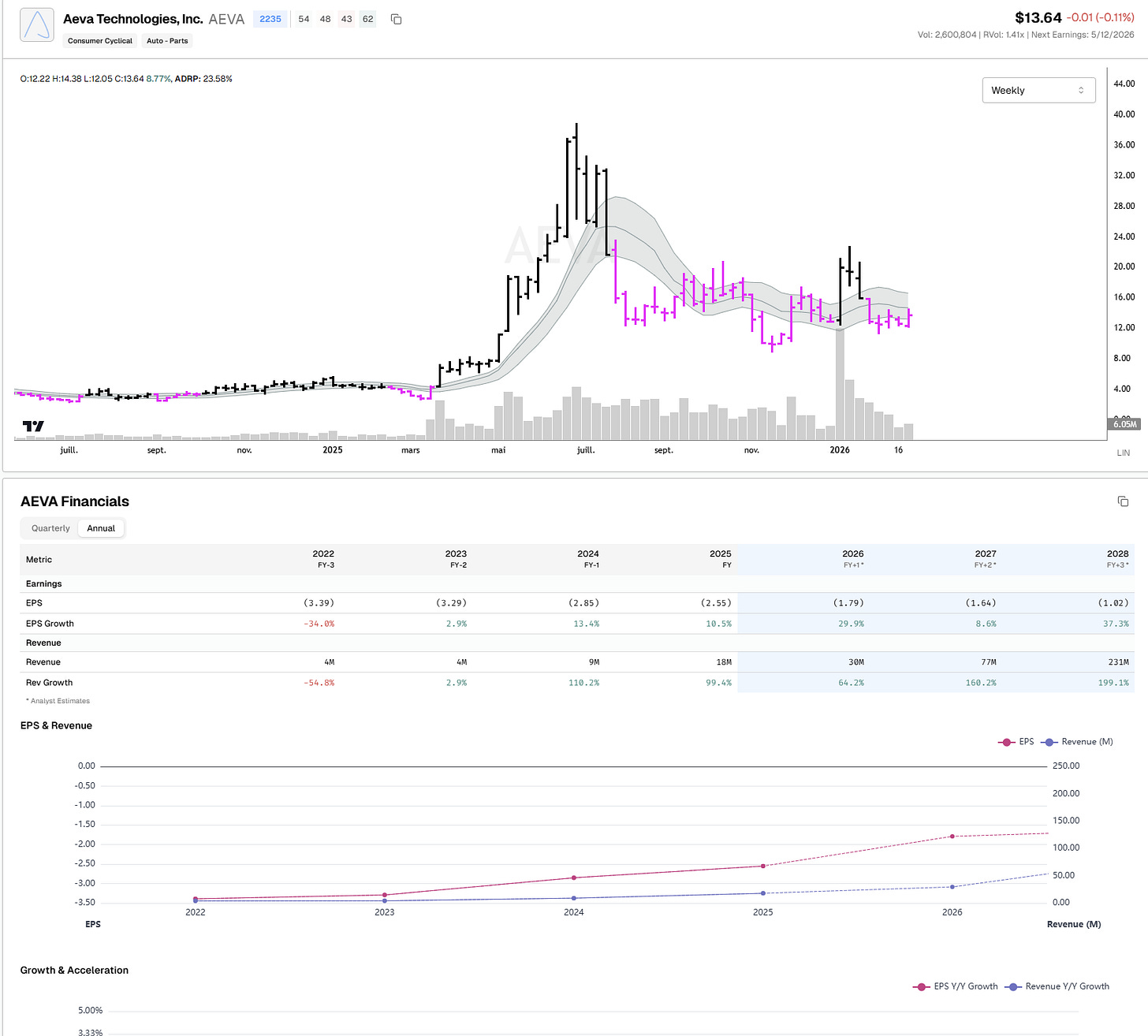
Task: Click the TradingView logo on chart
Action: click(33, 427)
